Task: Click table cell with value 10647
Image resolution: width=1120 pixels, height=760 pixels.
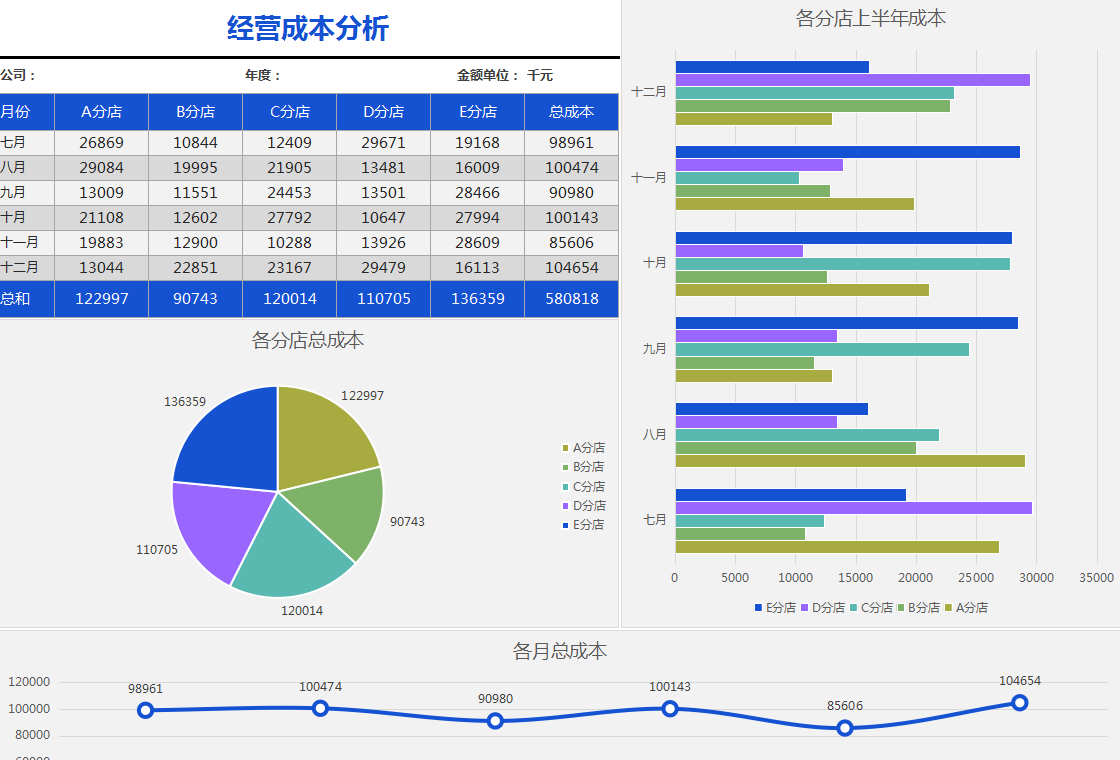Action: tap(384, 218)
